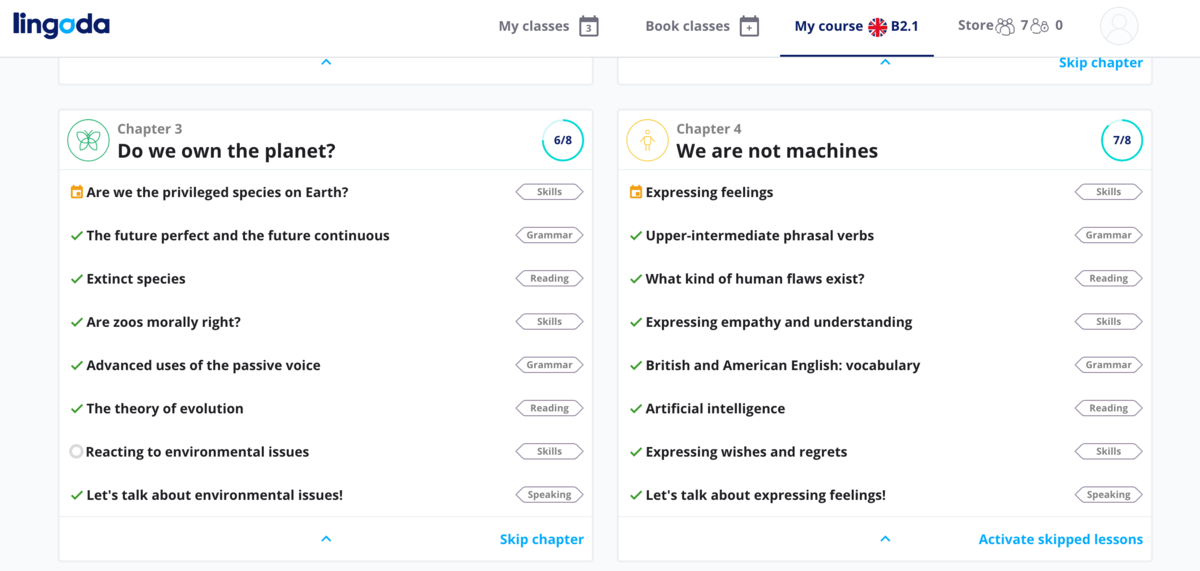Click the UK flag course icon
This screenshot has width=1200, height=571.
click(x=877, y=27)
